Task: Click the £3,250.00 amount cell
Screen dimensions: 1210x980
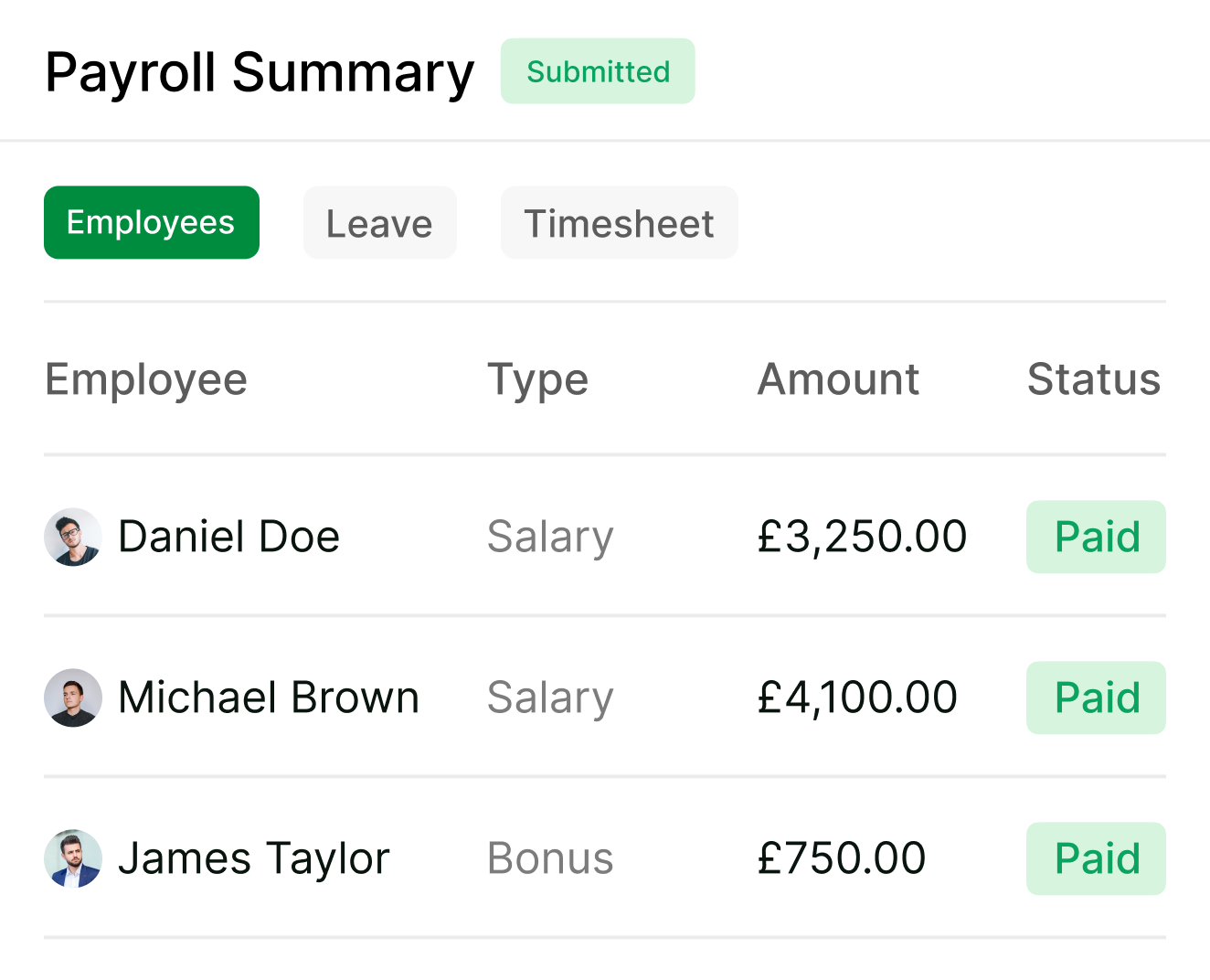Action: 862,537
